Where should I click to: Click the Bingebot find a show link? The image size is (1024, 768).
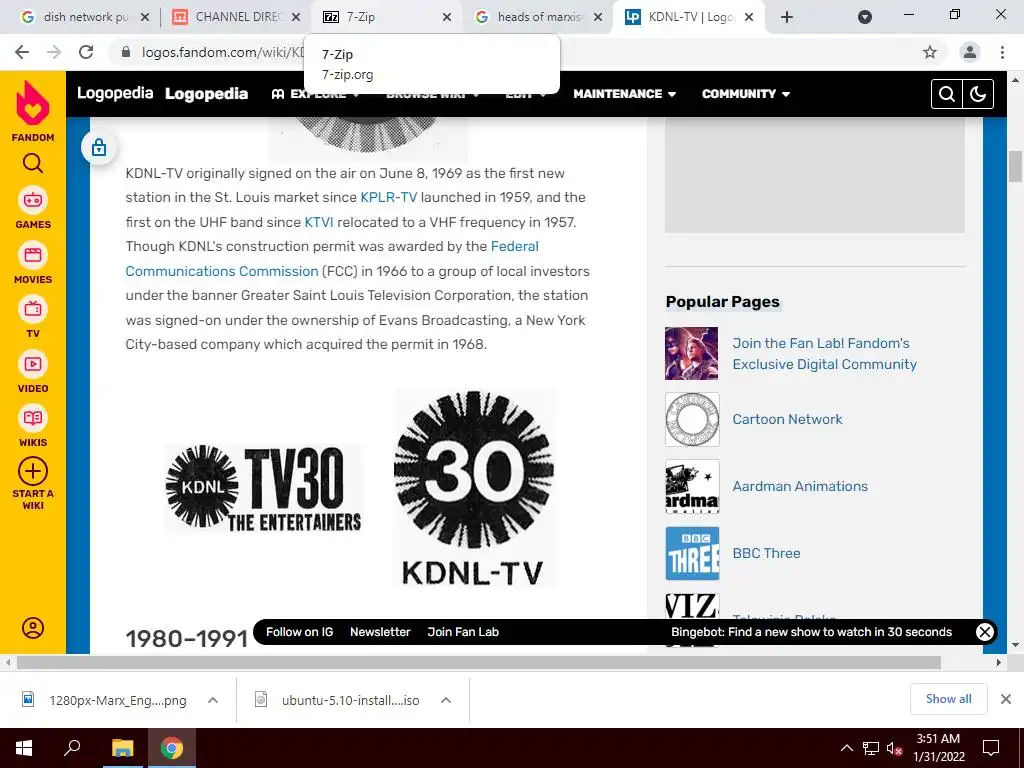(x=811, y=632)
